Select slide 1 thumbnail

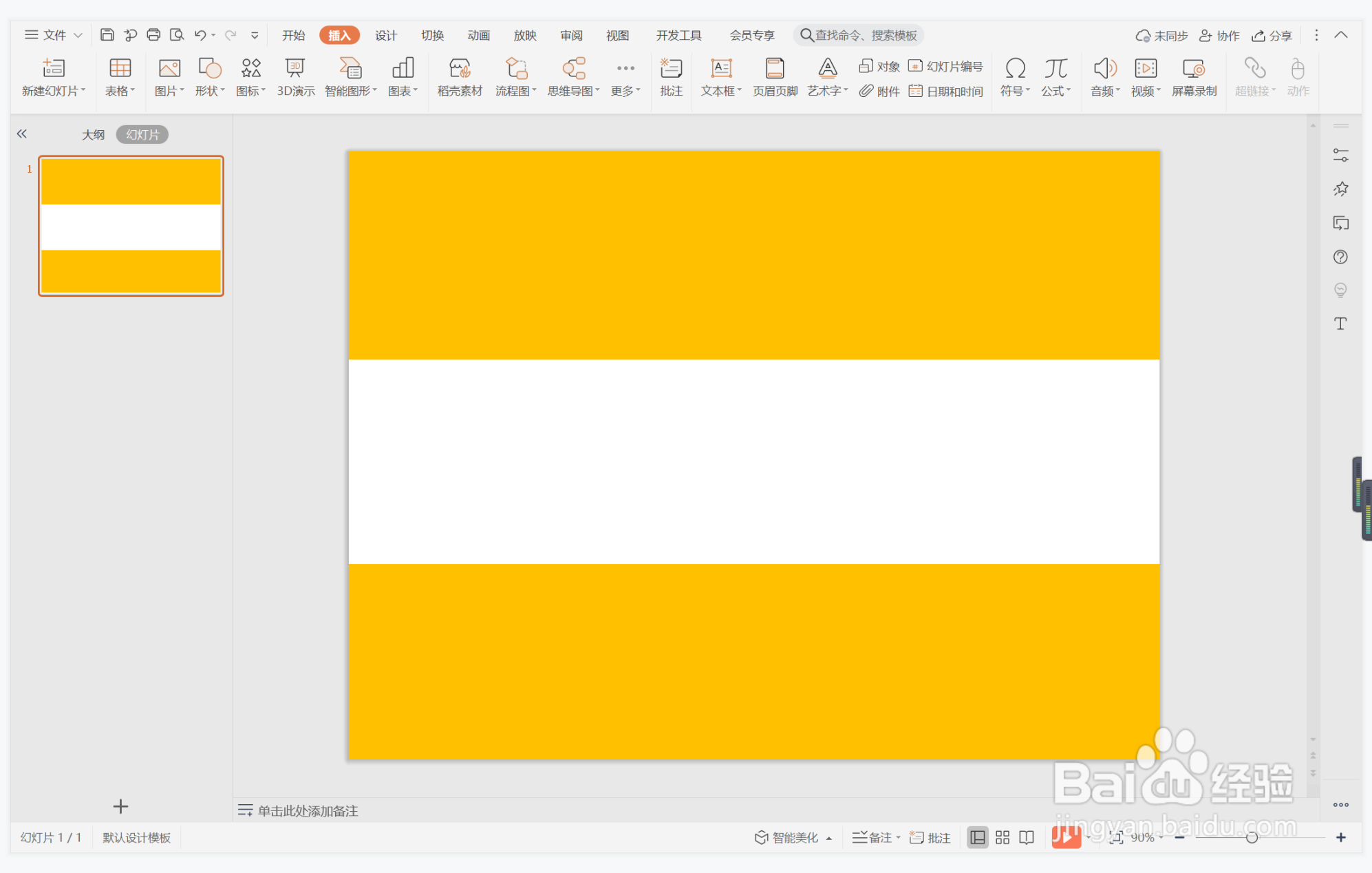(131, 226)
